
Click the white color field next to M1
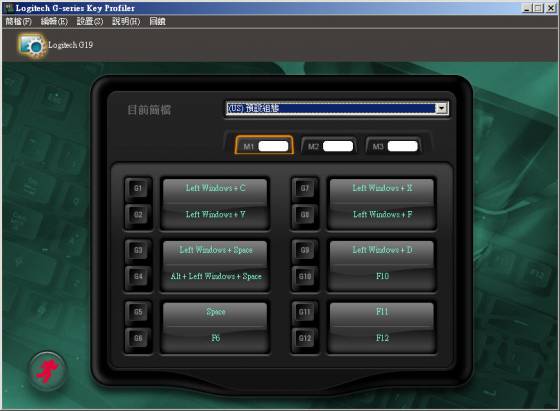(273, 146)
